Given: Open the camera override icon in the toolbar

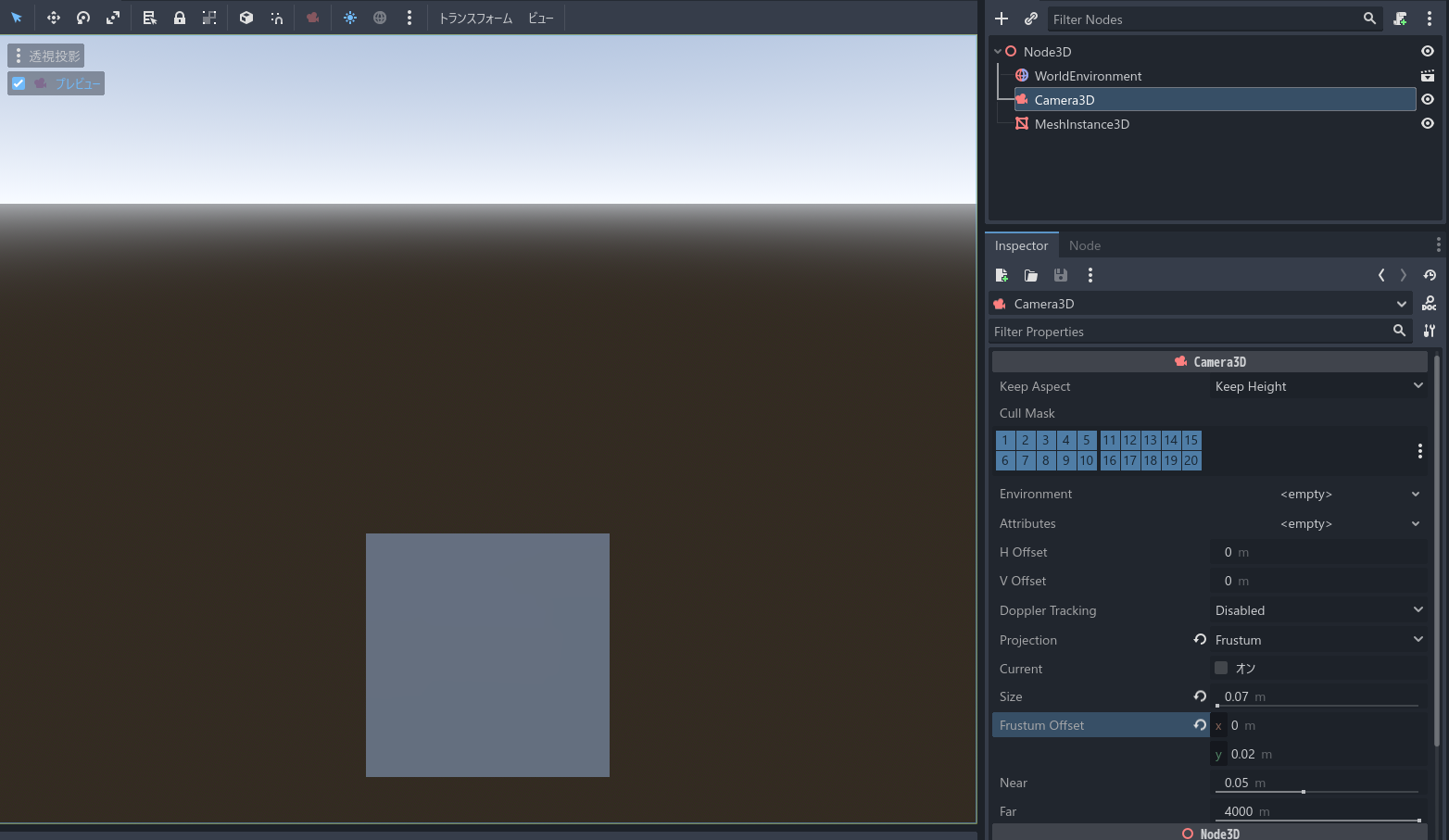Looking at the screenshot, I should [x=311, y=18].
